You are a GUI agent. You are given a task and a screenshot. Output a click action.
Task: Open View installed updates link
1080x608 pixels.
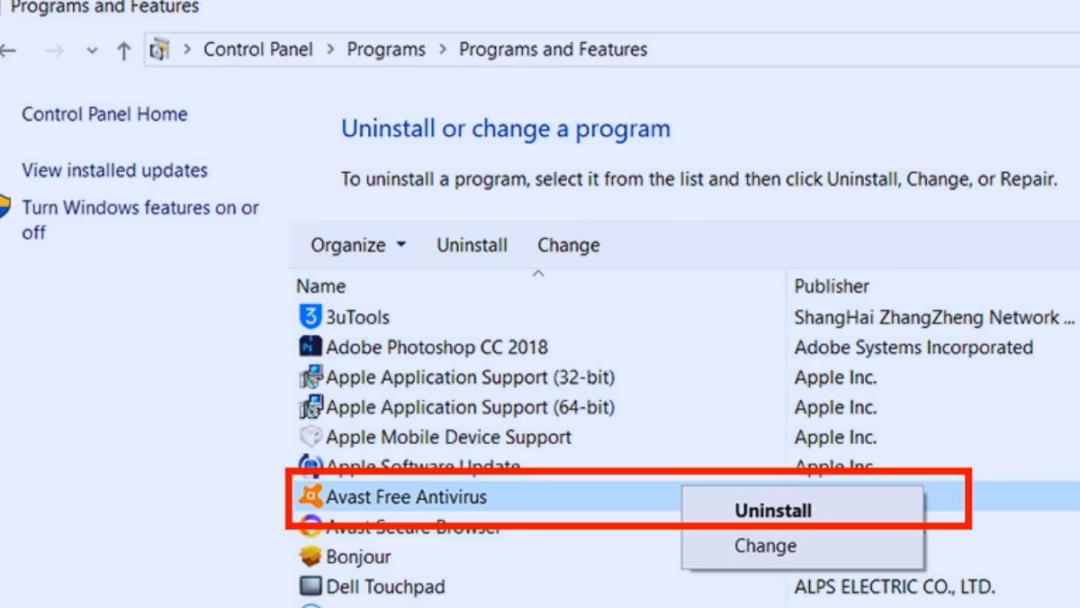(115, 170)
